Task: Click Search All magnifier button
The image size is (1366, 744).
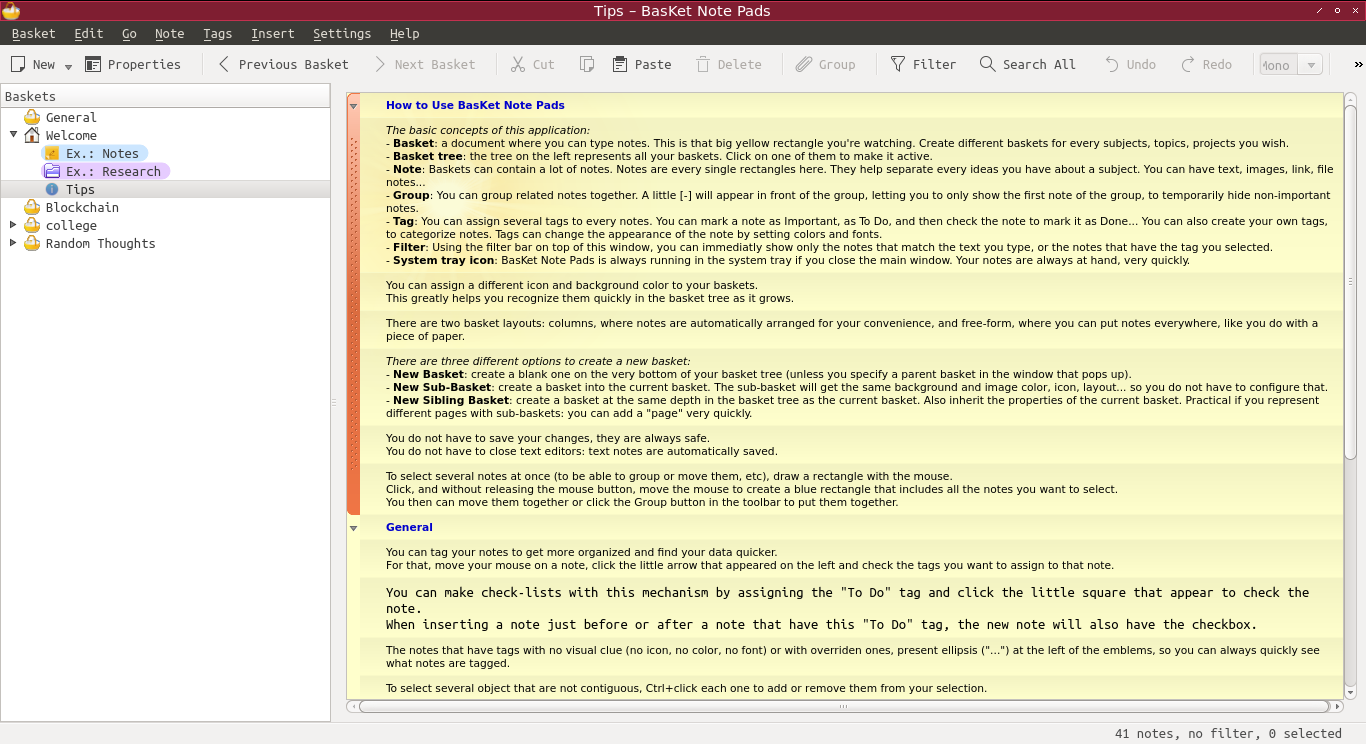Action: point(1028,64)
